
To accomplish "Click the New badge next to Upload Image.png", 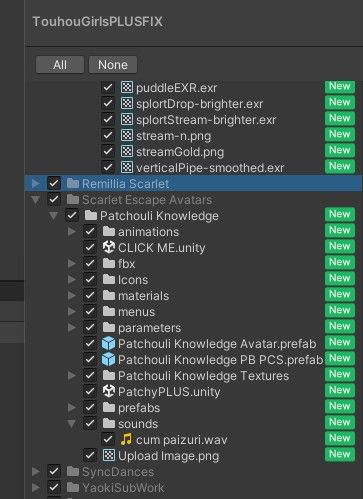I will (x=340, y=454).
